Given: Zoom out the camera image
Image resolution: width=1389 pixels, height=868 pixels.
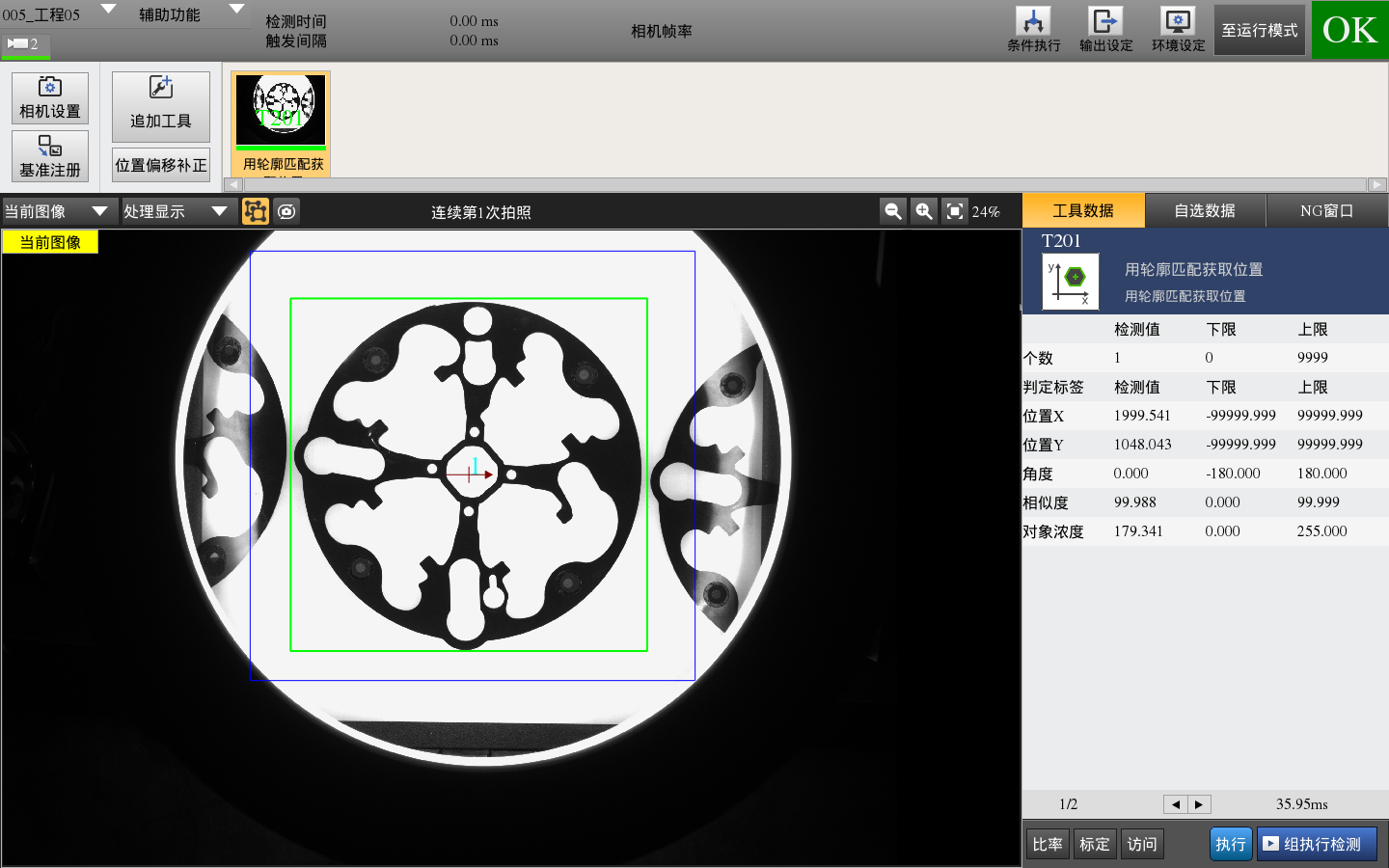Looking at the screenshot, I should [893, 211].
